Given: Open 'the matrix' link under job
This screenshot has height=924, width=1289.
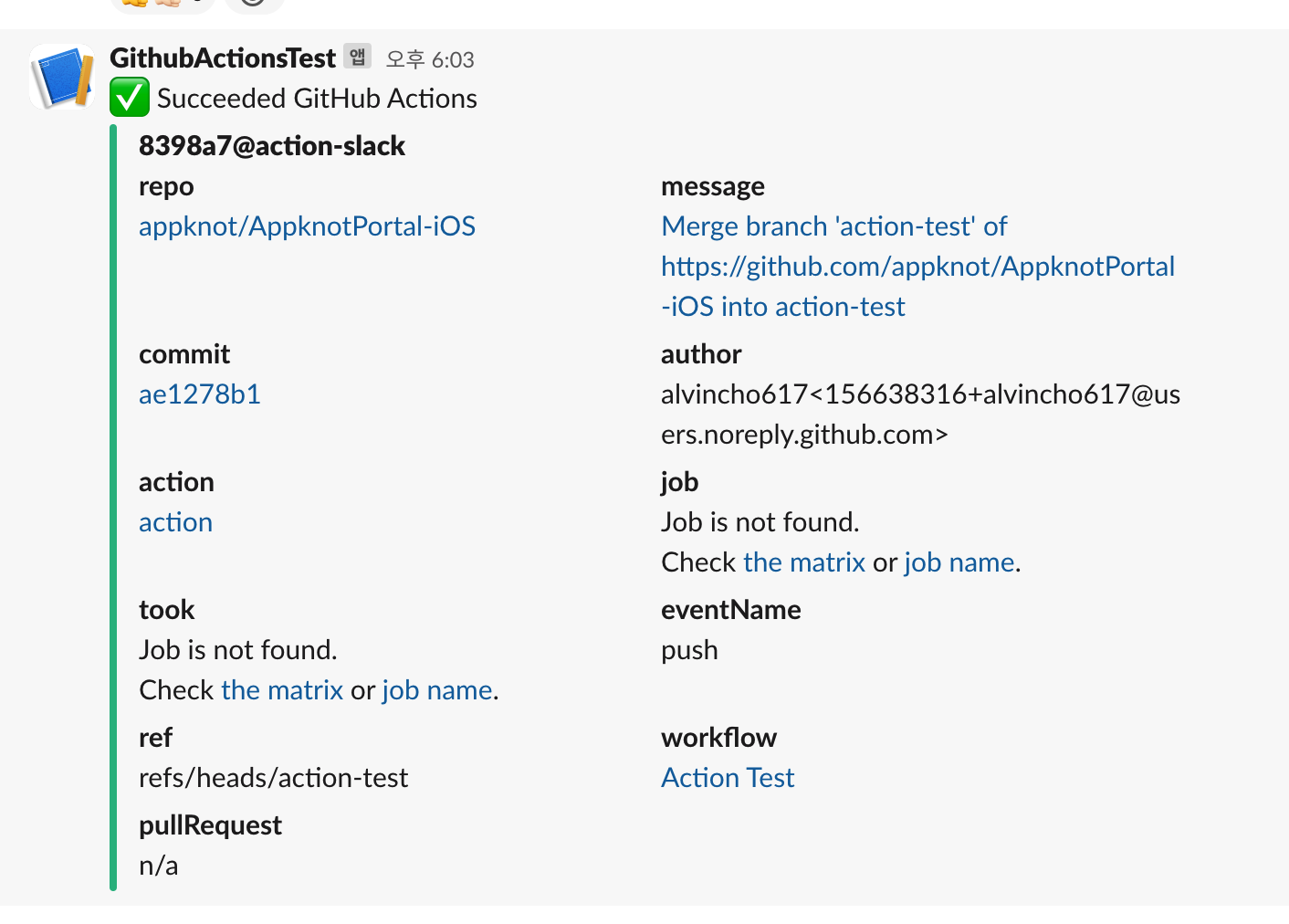Looking at the screenshot, I should 804,562.
